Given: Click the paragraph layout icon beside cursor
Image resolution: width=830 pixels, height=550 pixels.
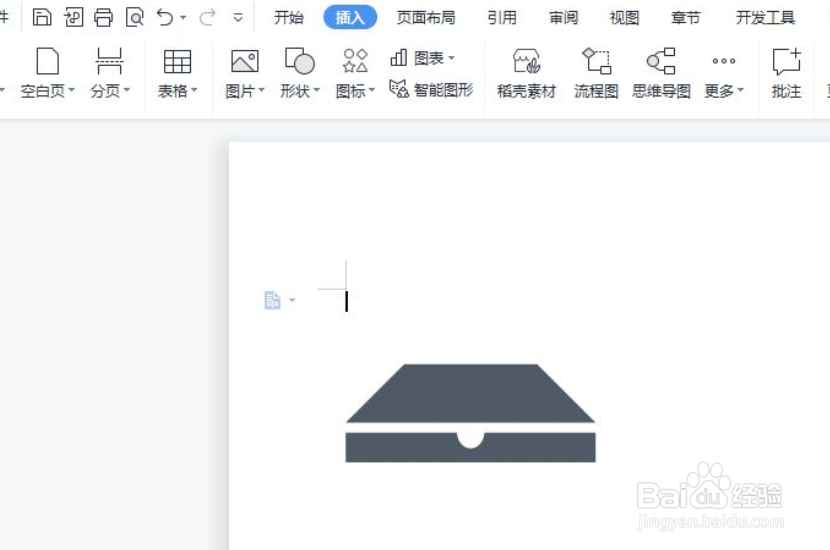Looking at the screenshot, I should click(272, 300).
